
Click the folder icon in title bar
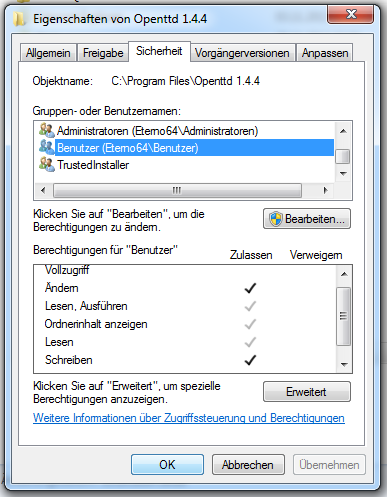click(19, 19)
